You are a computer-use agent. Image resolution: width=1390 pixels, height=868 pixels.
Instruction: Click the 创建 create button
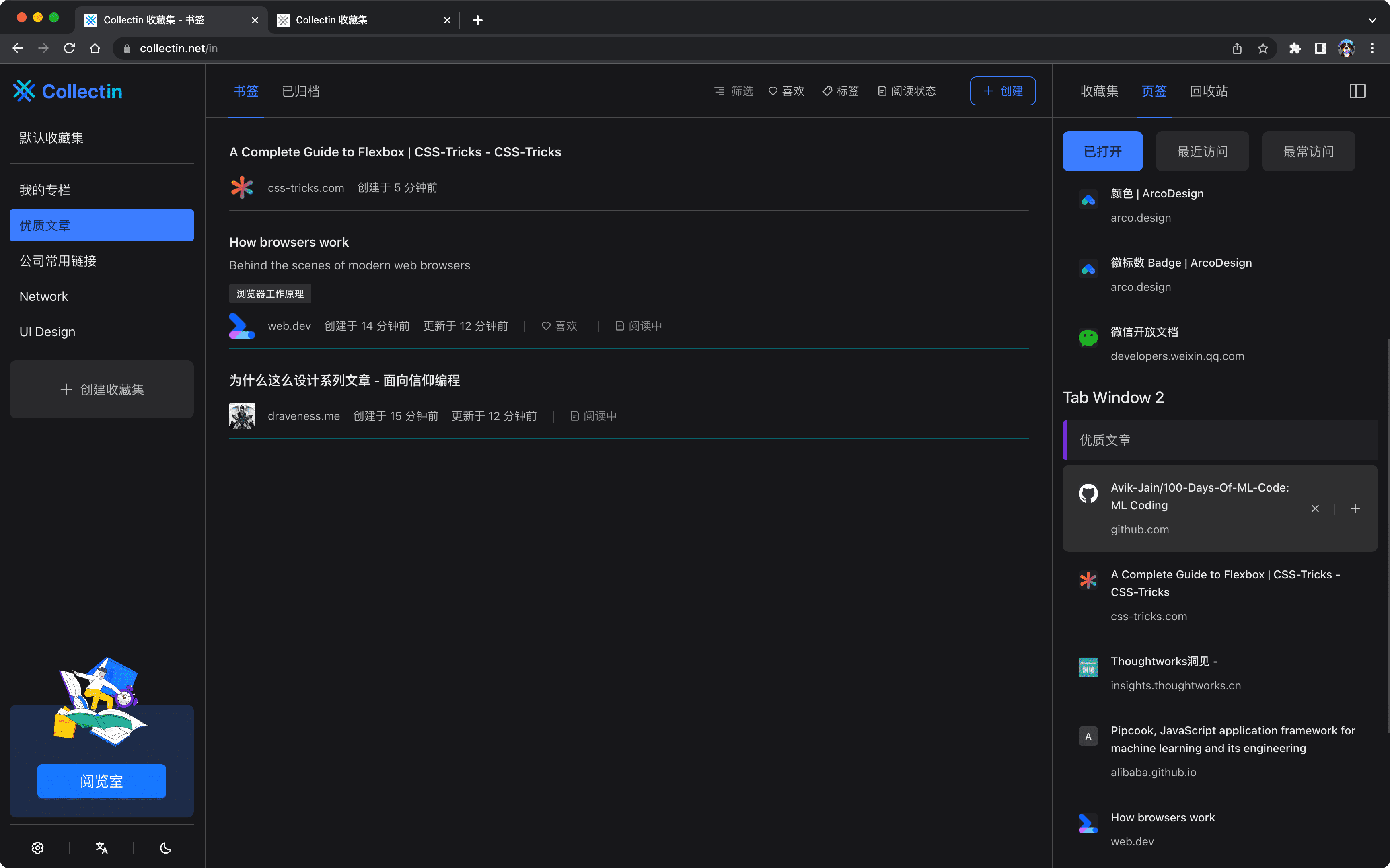coord(1003,91)
